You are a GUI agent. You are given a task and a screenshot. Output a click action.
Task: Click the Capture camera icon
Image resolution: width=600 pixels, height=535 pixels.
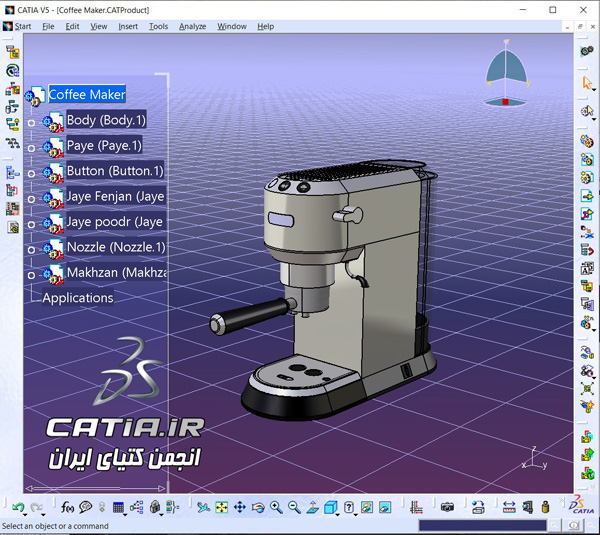pos(447,507)
